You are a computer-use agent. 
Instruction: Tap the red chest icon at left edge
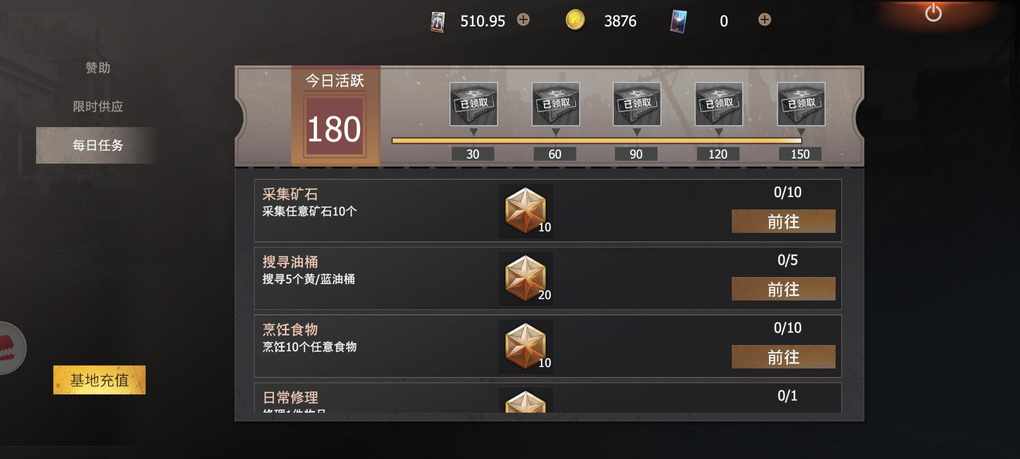pos(12,347)
